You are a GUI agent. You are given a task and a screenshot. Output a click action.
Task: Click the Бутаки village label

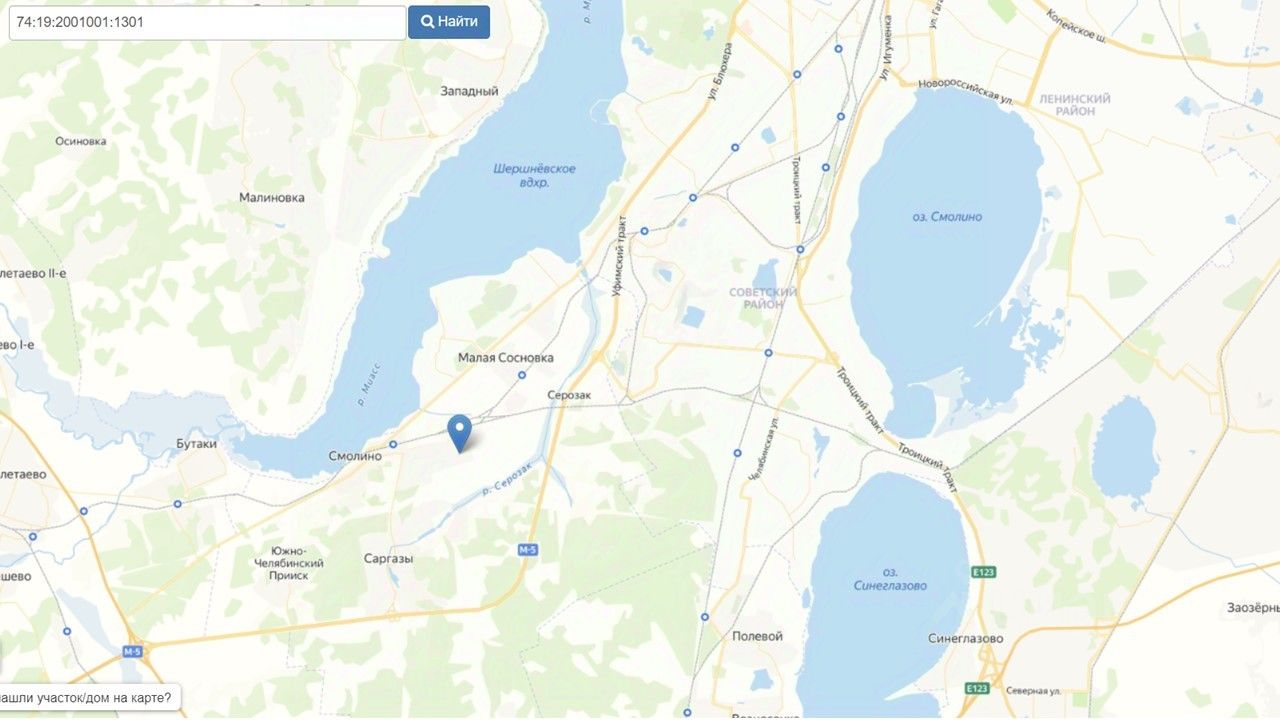(x=196, y=443)
